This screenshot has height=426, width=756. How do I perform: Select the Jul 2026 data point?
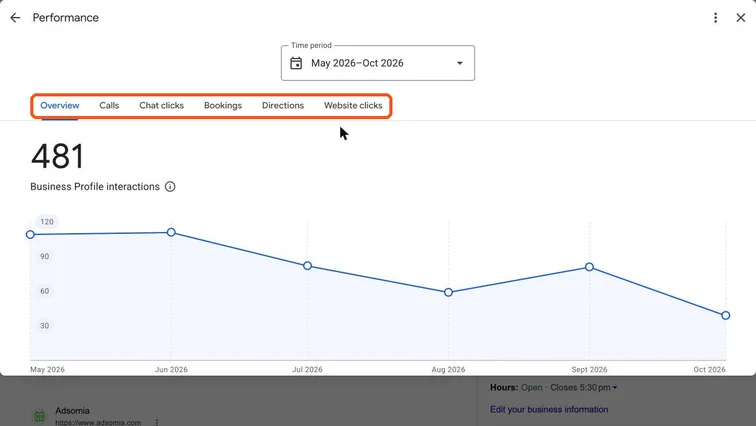308,266
